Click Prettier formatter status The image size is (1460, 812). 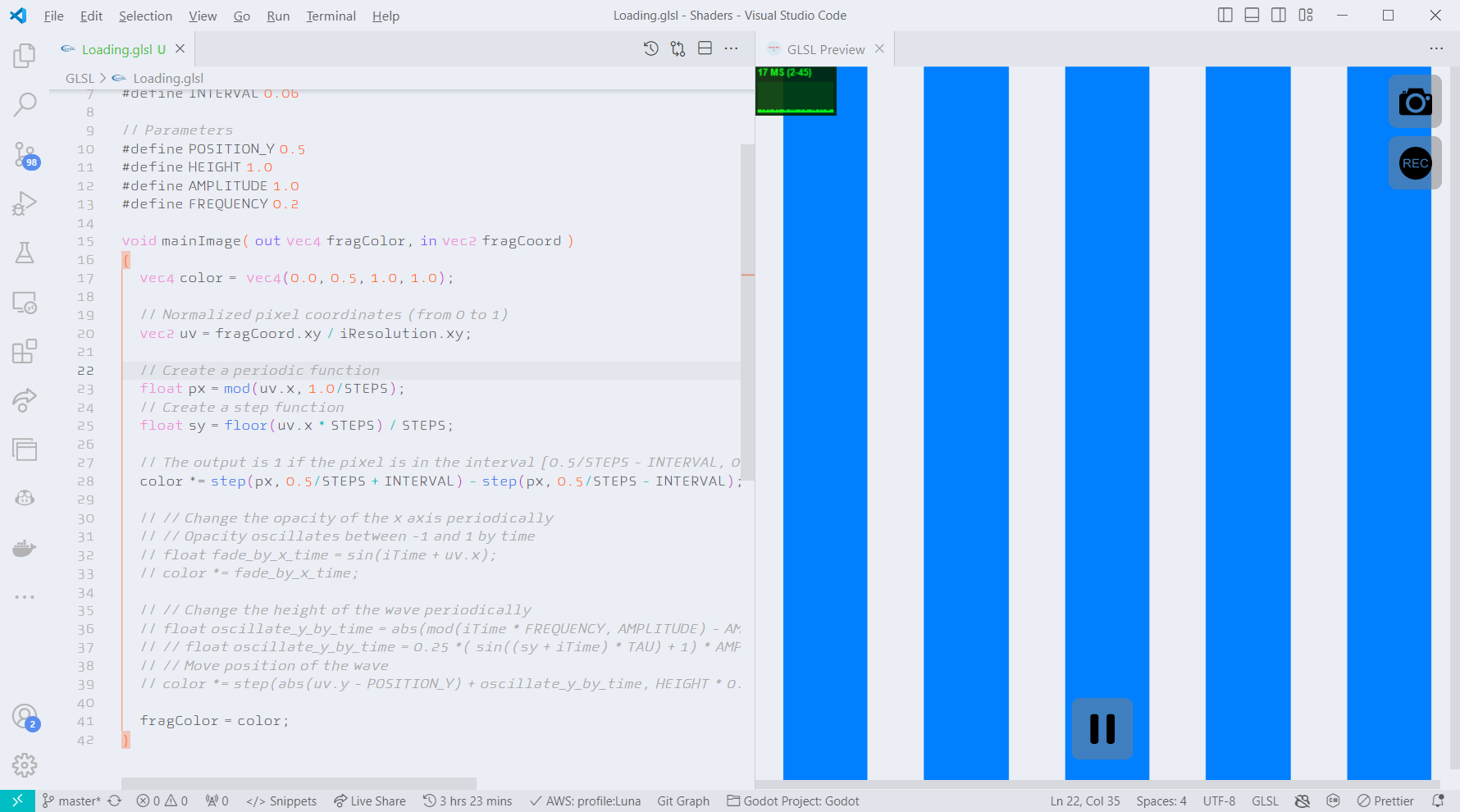(1385, 801)
